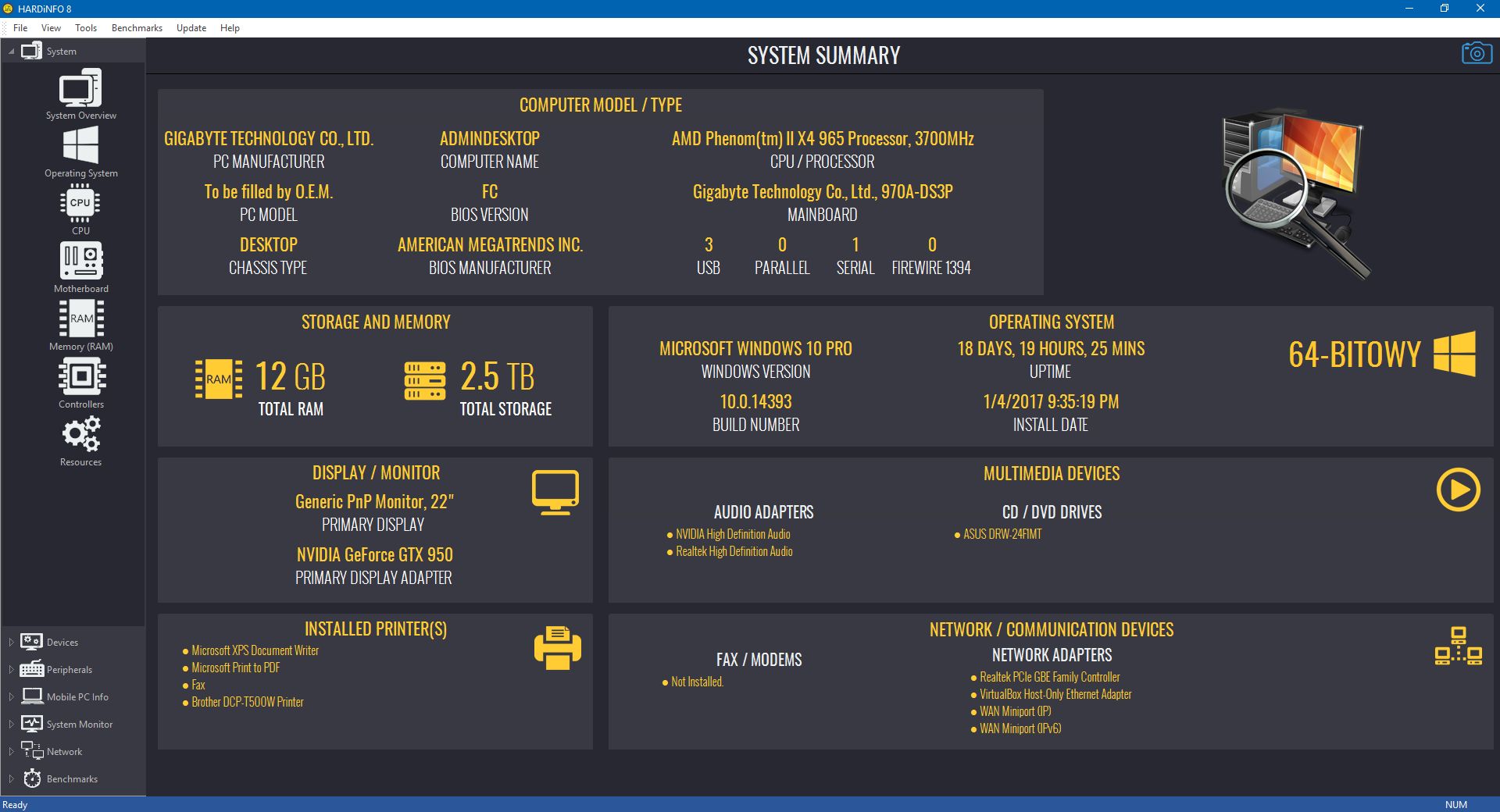This screenshot has height=812, width=1500.
Task: Click the HARDiNFO 8 title bar icon
Action: pyautogui.click(x=8, y=9)
